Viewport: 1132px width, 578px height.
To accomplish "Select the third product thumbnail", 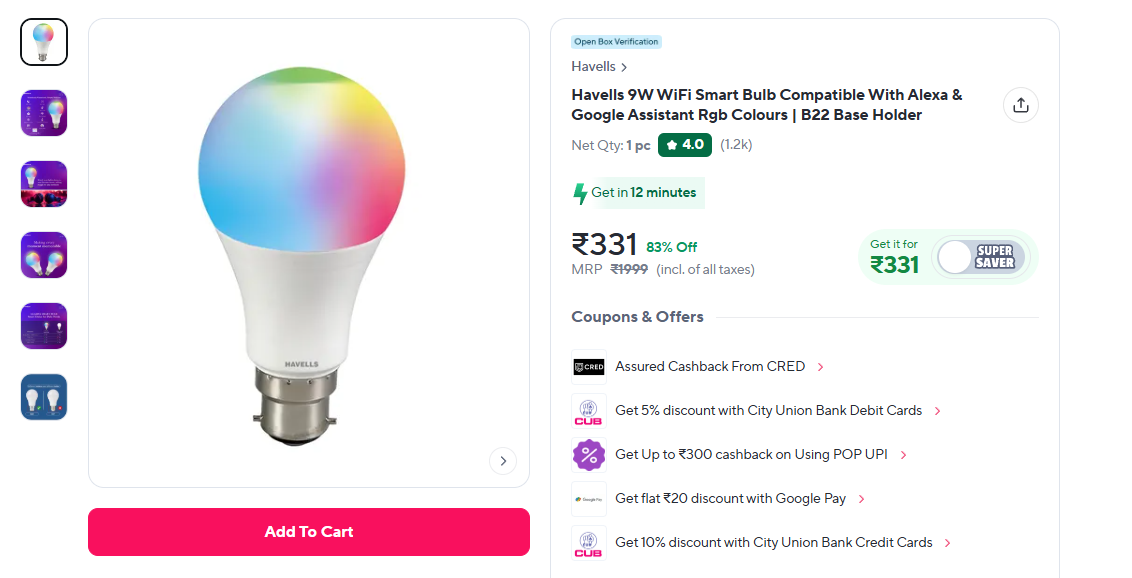I will point(44,184).
